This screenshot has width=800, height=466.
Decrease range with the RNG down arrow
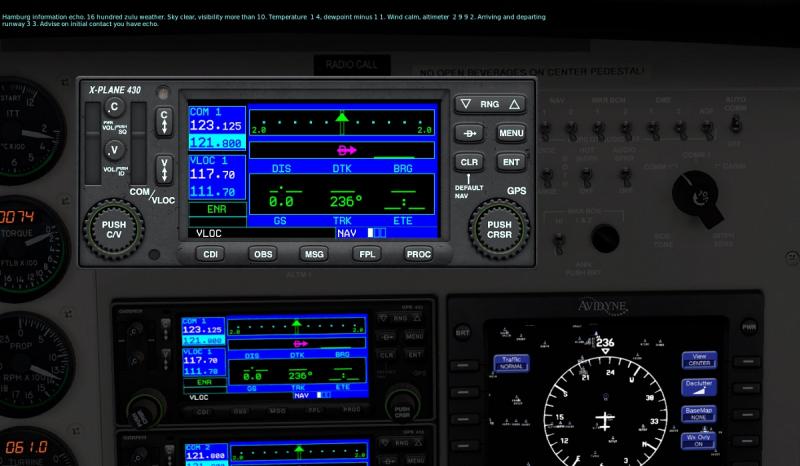pos(465,104)
